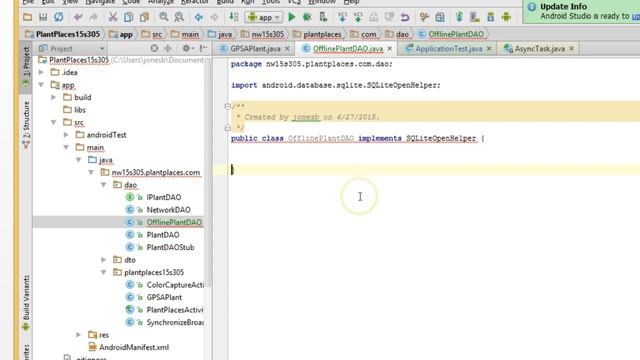Click the comment block end fold marker

click(227, 128)
